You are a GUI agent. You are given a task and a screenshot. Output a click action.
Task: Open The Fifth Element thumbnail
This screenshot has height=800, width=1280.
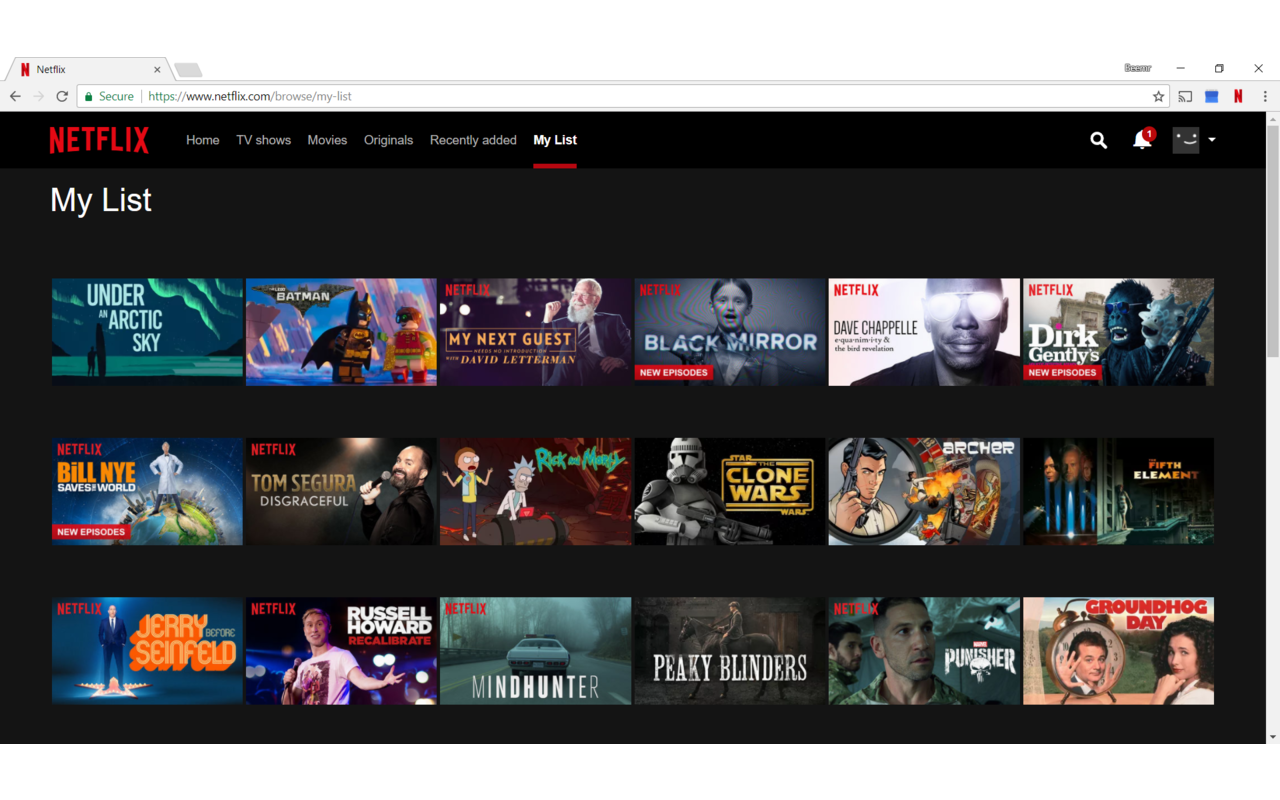click(1118, 491)
